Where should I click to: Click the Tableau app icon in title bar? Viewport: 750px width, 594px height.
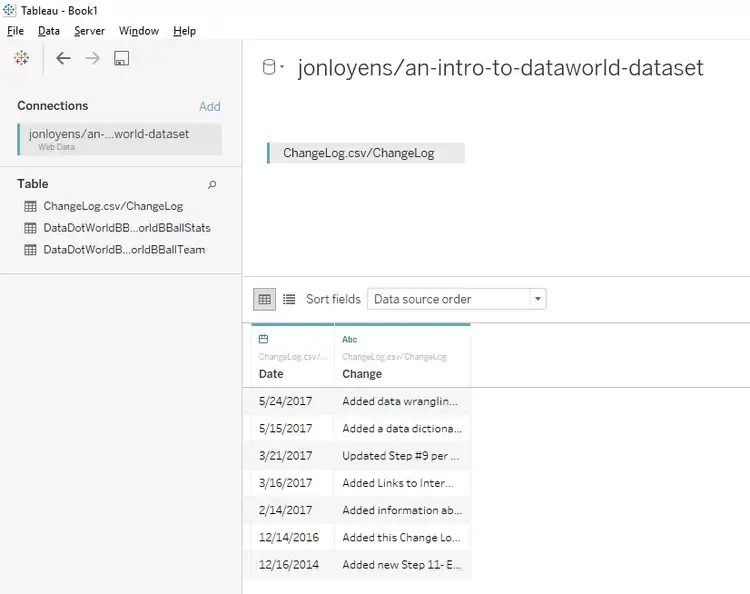coord(9,10)
